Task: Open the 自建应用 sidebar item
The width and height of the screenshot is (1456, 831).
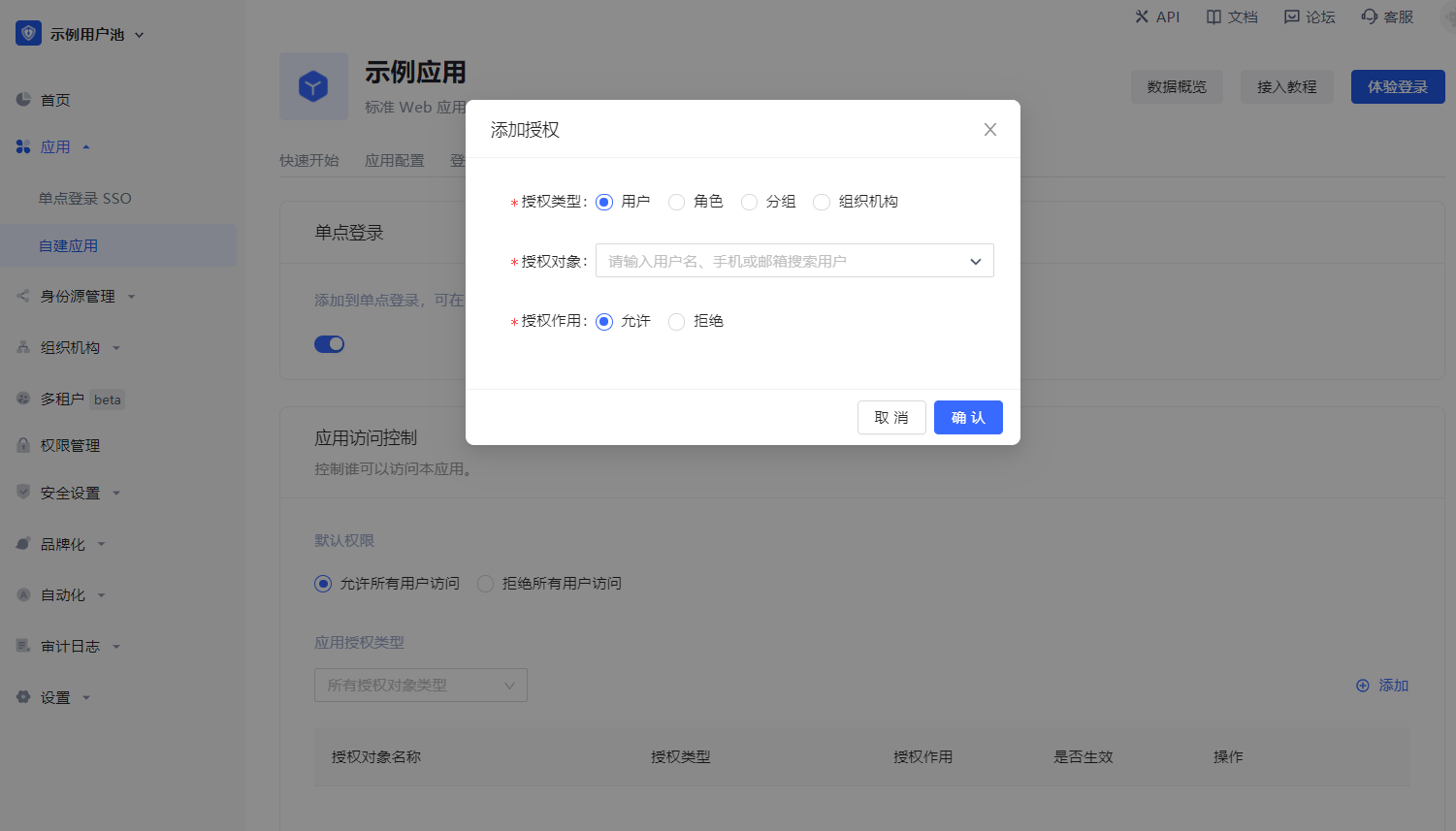Action: 69,246
